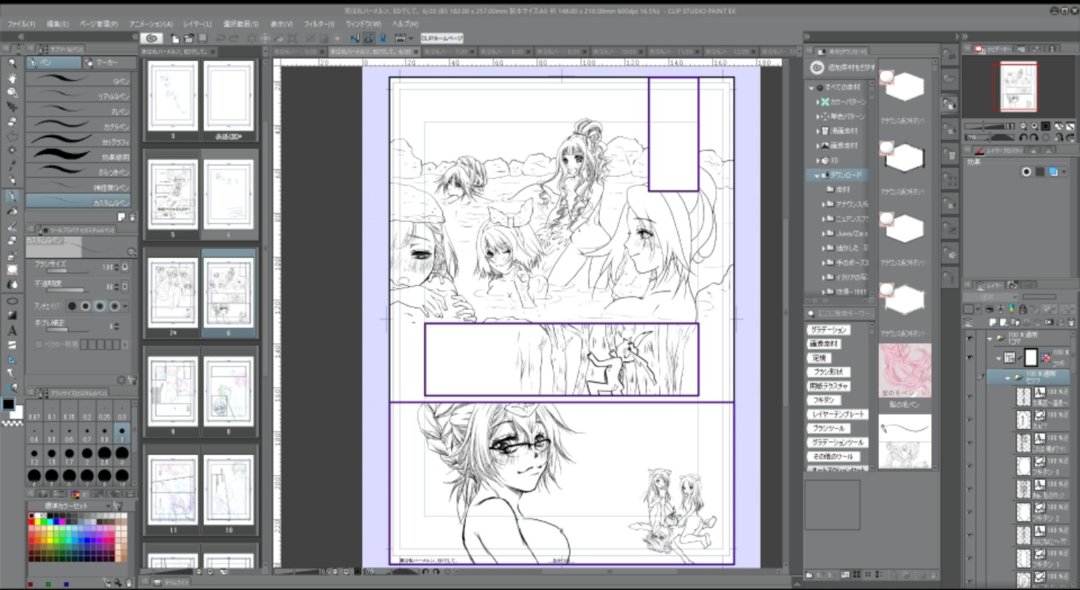Image resolution: width=1080 pixels, height=590 pixels.
Task: Click the navigator zoom out icon
Action: [x=1023, y=127]
